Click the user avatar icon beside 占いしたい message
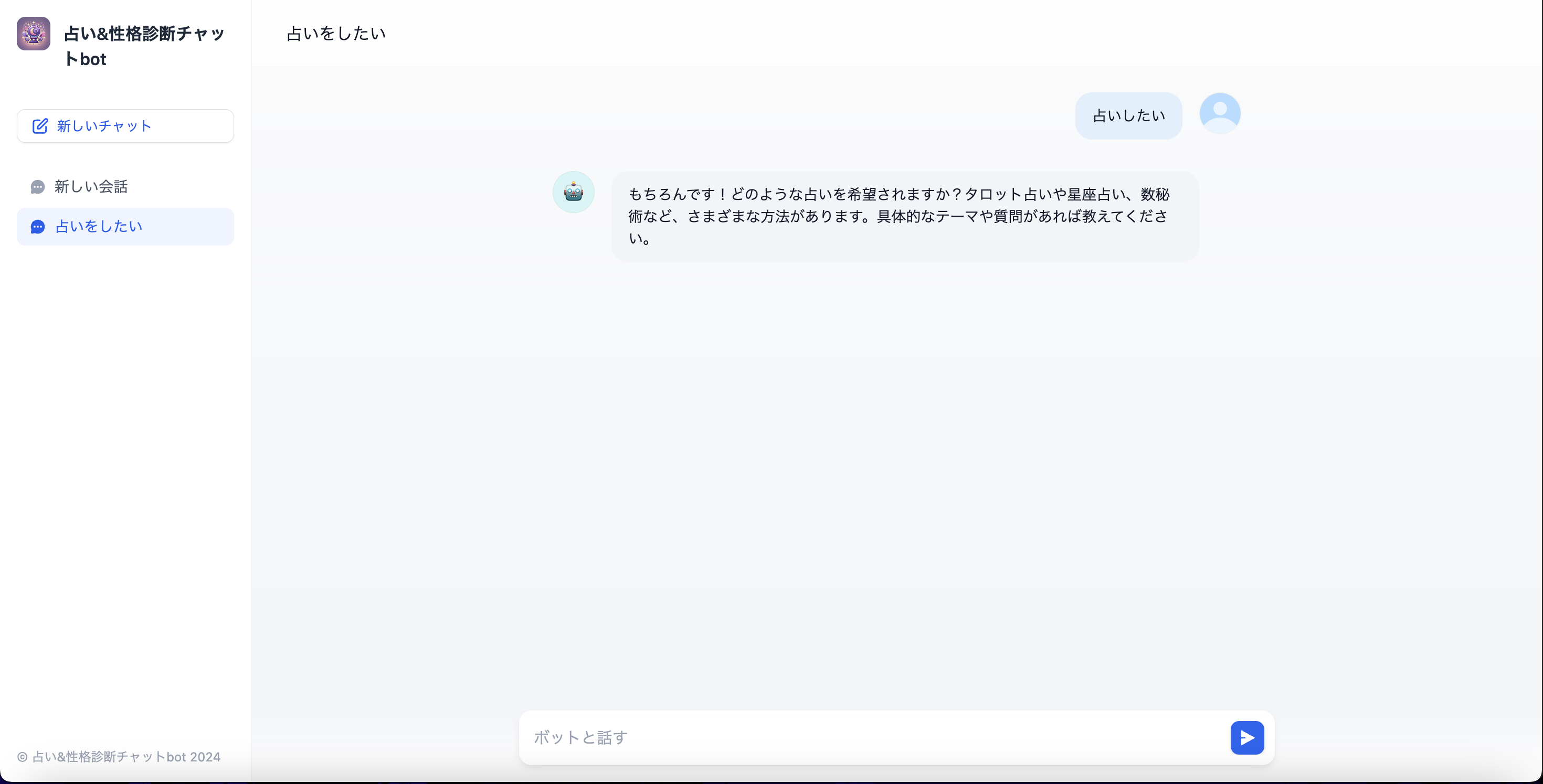 [x=1220, y=113]
